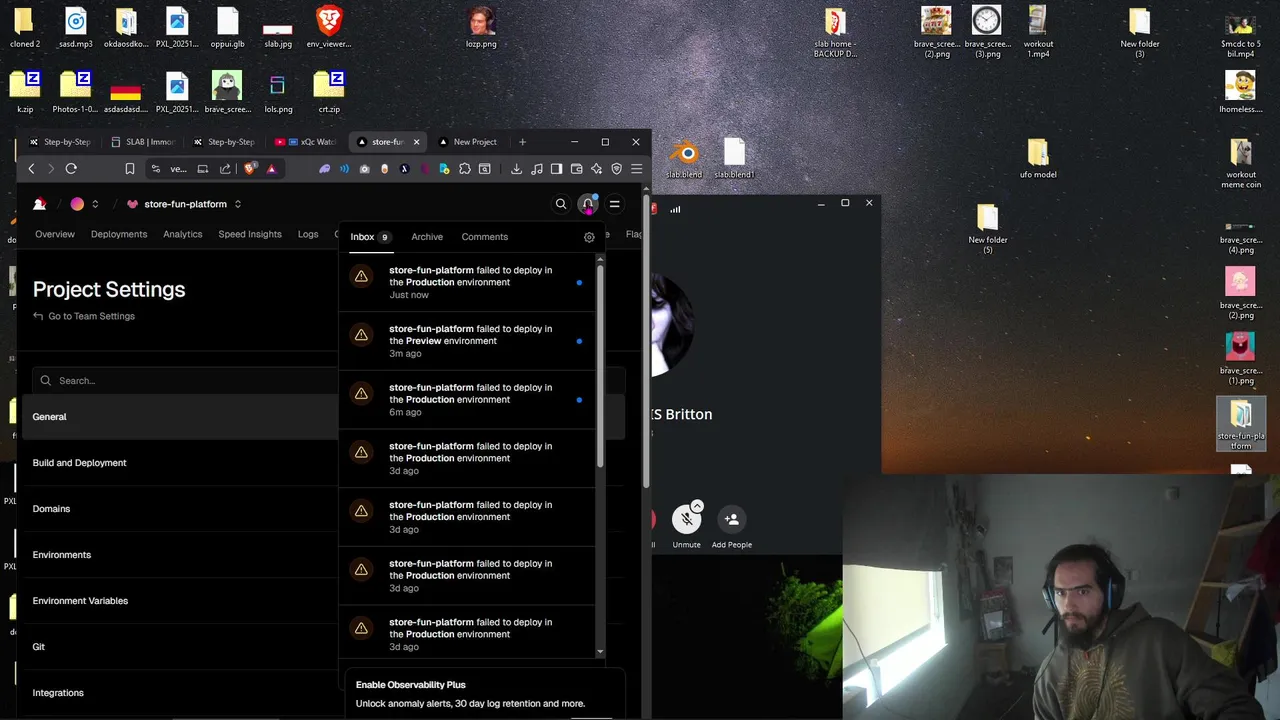Click the Brave VPN shield icon
This screenshot has height=720, width=1280.
point(617,169)
